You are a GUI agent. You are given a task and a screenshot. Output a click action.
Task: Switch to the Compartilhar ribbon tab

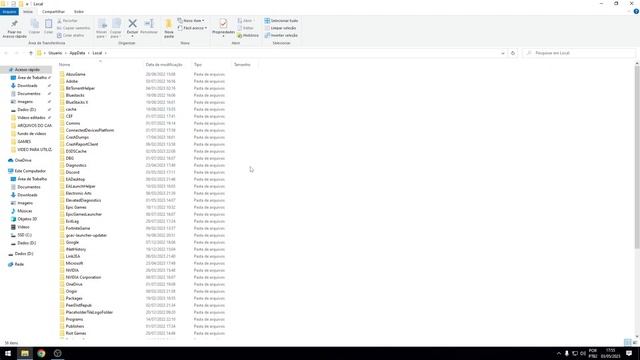coord(53,12)
